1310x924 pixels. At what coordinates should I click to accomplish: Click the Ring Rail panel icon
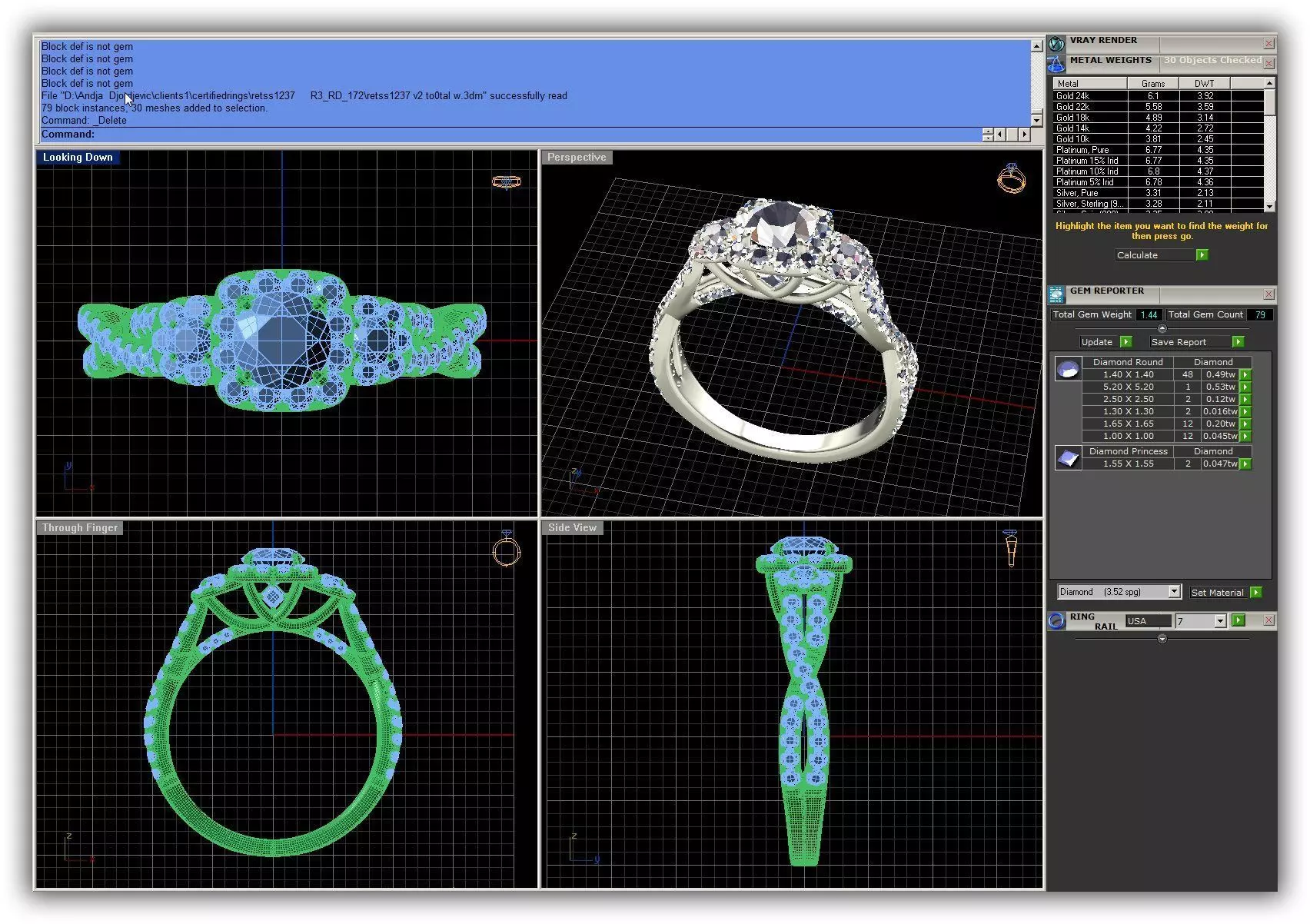pyautogui.click(x=1057, y=621)
